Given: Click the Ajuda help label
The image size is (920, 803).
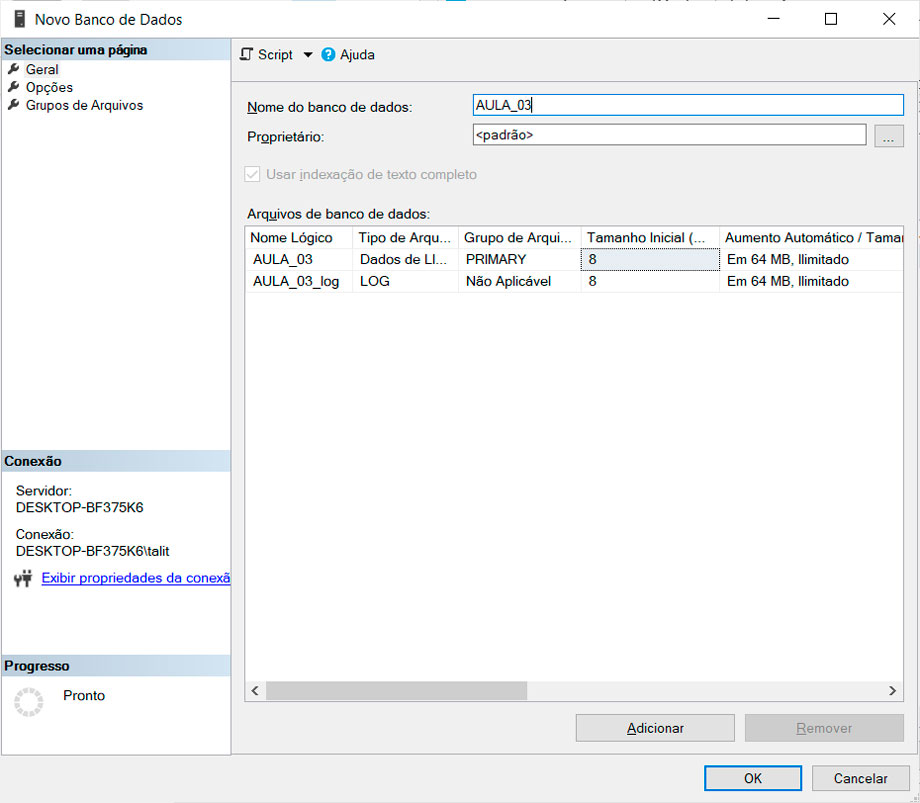Looking at the screenshot, I should click(357, 55).
